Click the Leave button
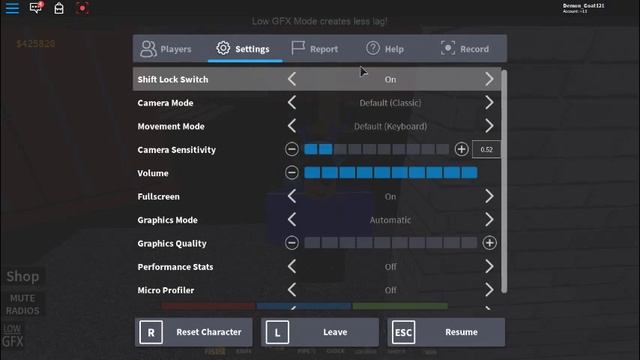640x360 pixels. (x=320, y=332)
